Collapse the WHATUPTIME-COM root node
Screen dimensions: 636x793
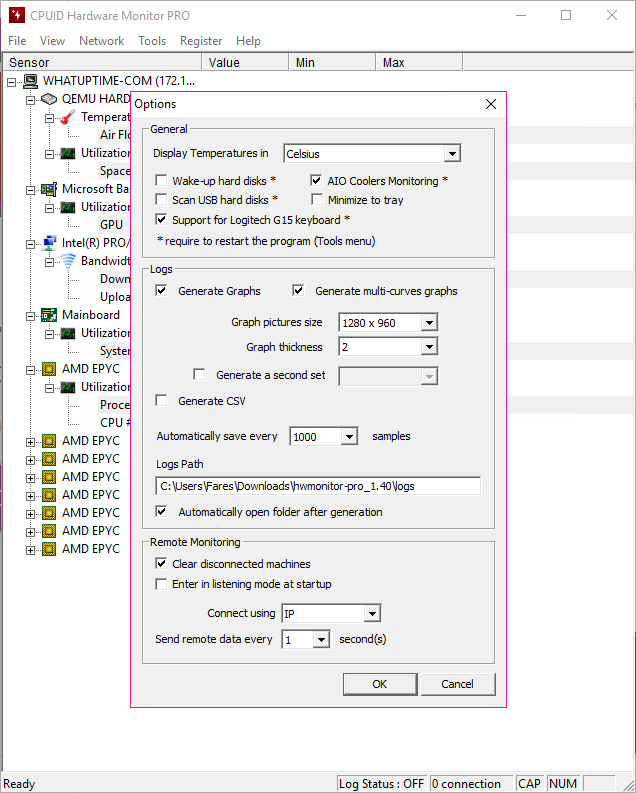click(11, 82)
